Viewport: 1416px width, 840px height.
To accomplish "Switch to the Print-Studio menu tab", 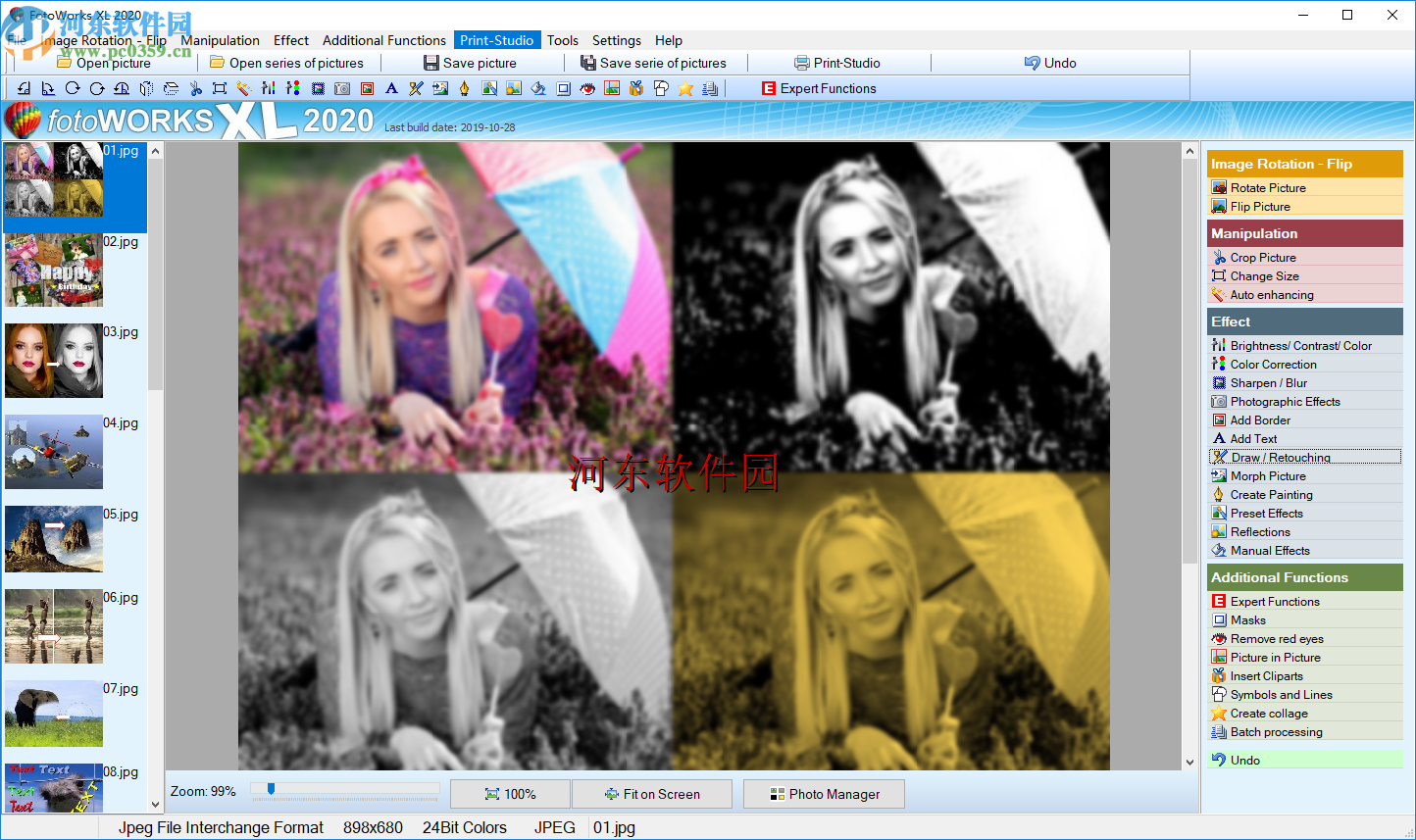I will 497,40.
